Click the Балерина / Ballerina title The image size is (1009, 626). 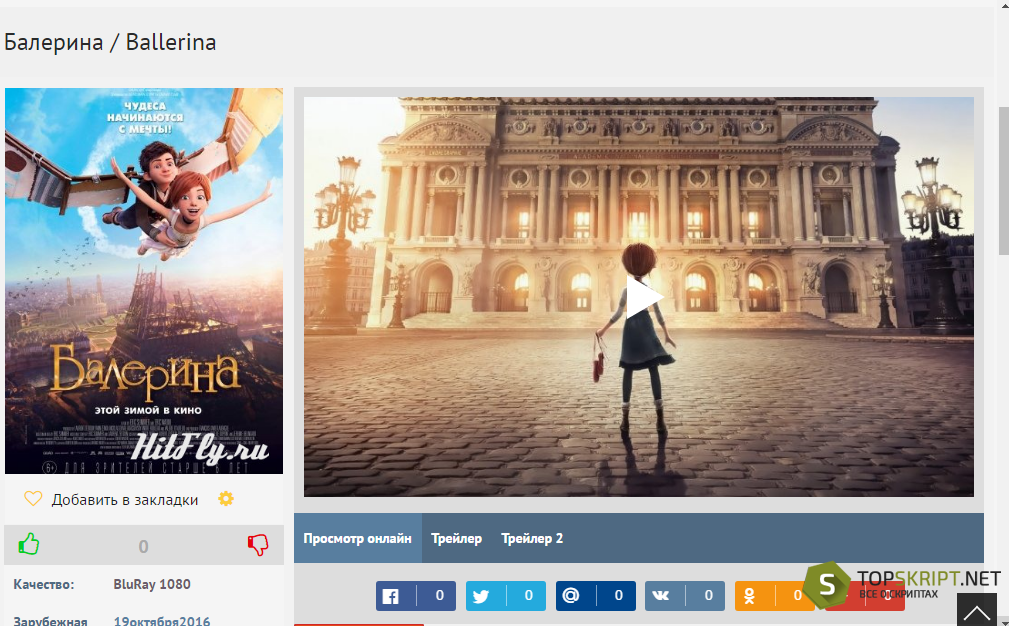(110, 42)
